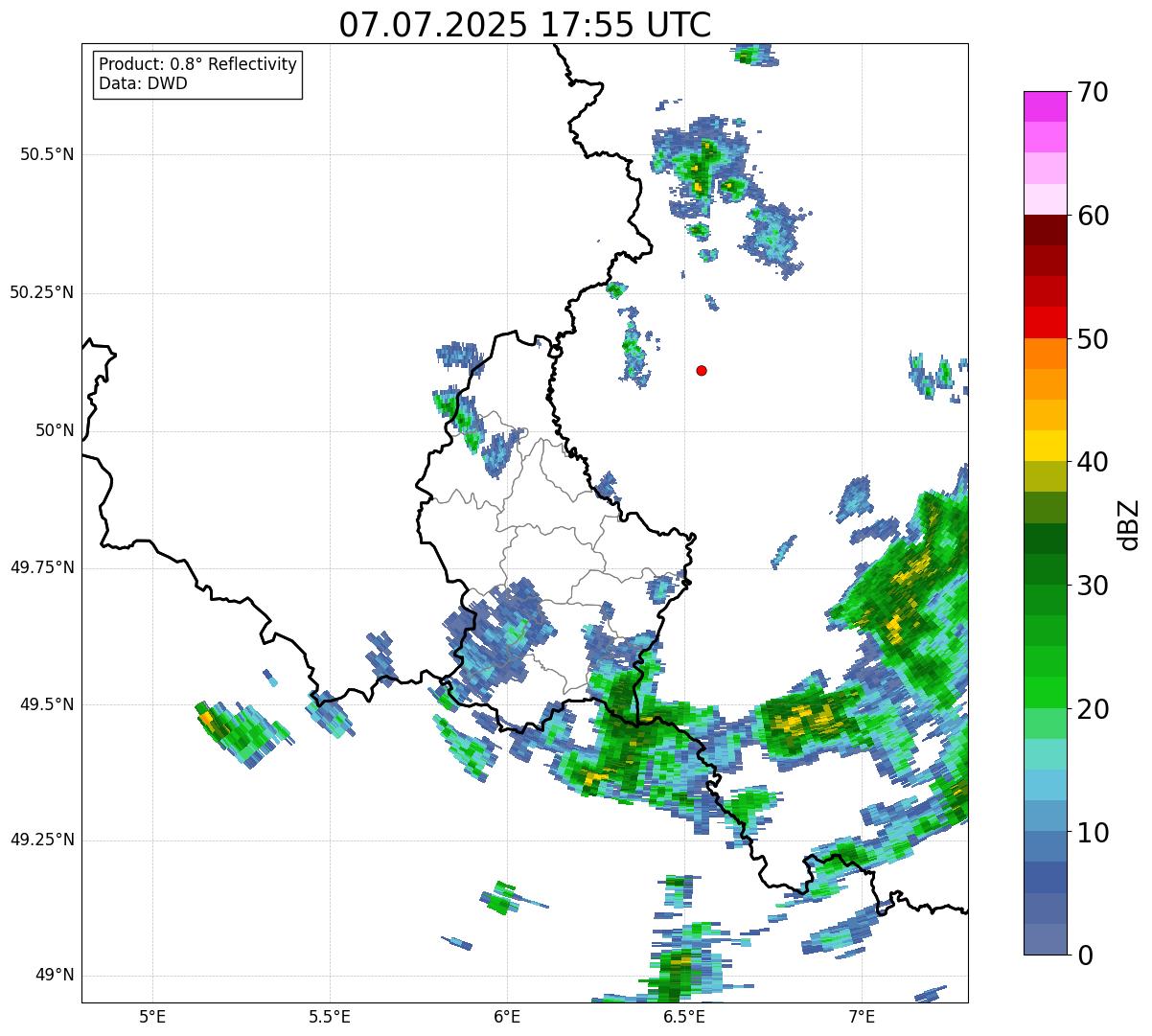Screen dimensions: 1152x1036
Task: Click the 50.25°N latitude label
Action: (41, 292)
